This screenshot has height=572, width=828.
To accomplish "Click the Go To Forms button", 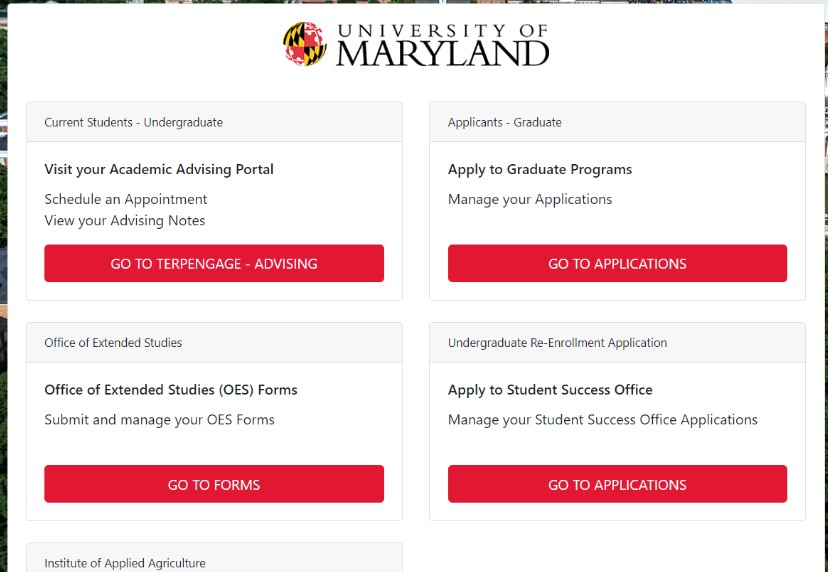I will 214,484.
